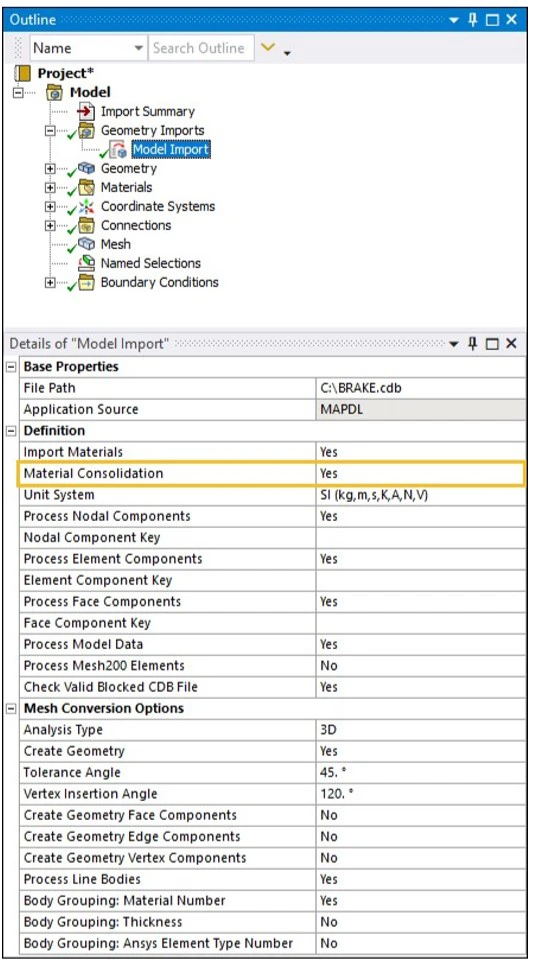Viewport: 533px width, 965px height.
Task: Click the Model Import node icon
Action: pos(118,150)
